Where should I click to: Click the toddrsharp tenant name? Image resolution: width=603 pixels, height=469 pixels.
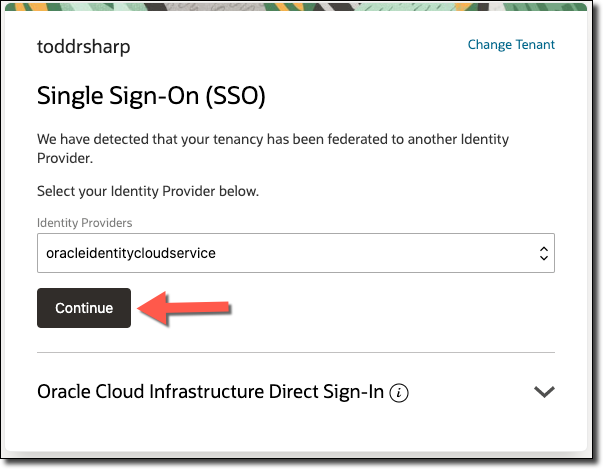[84, 47]
